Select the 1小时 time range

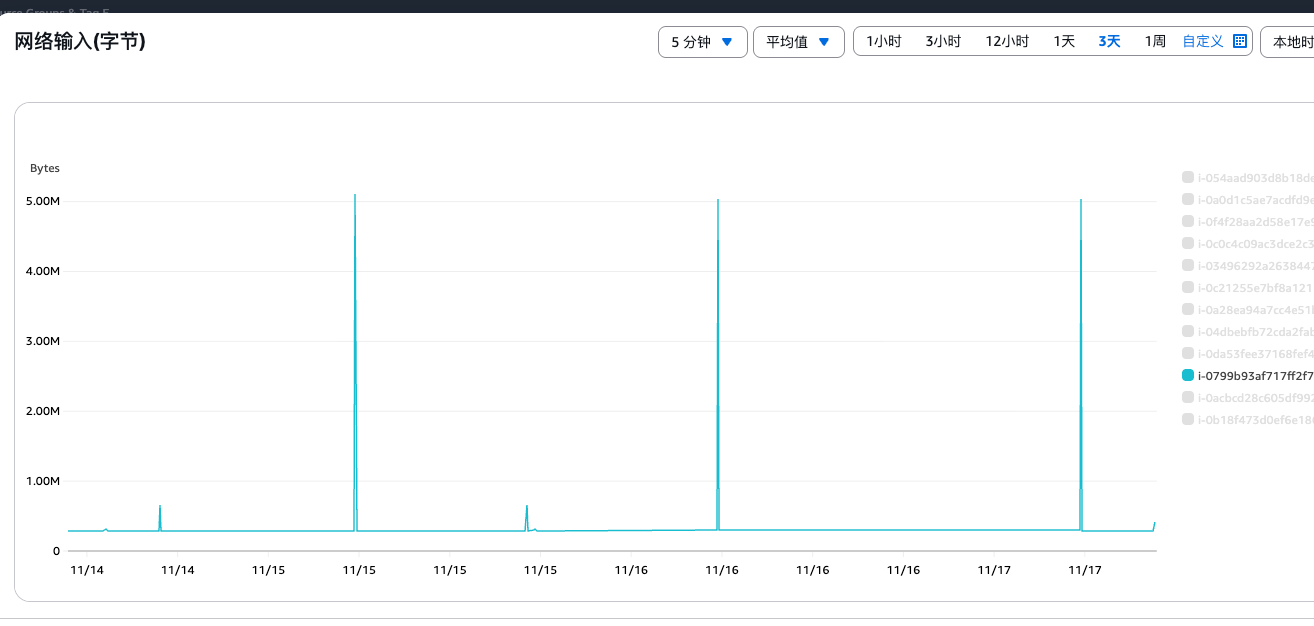click(x=883, y=42)
